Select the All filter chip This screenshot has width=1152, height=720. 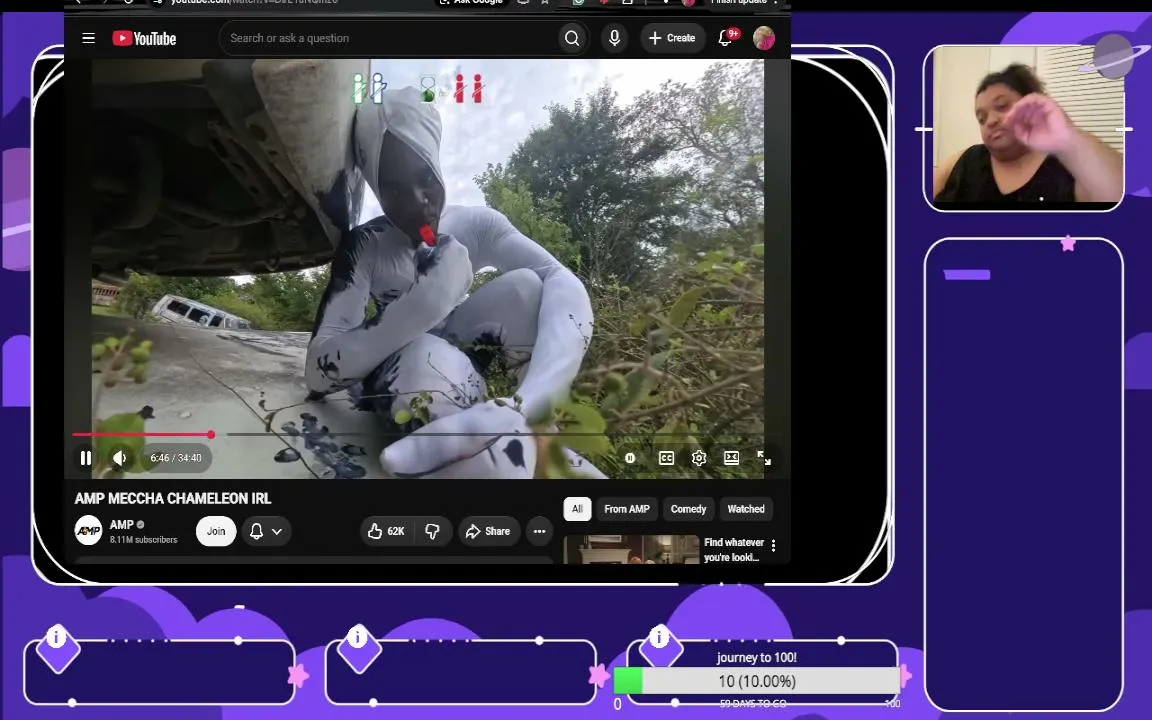(577, 509)
